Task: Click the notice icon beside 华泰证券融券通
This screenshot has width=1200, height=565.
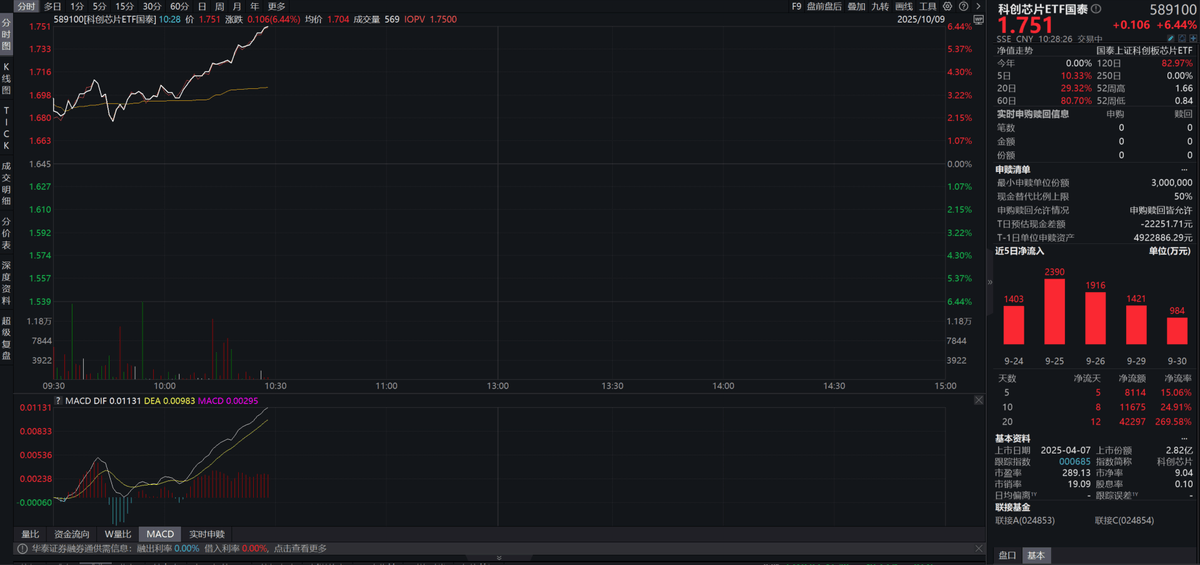Action: tap(19, 548)
